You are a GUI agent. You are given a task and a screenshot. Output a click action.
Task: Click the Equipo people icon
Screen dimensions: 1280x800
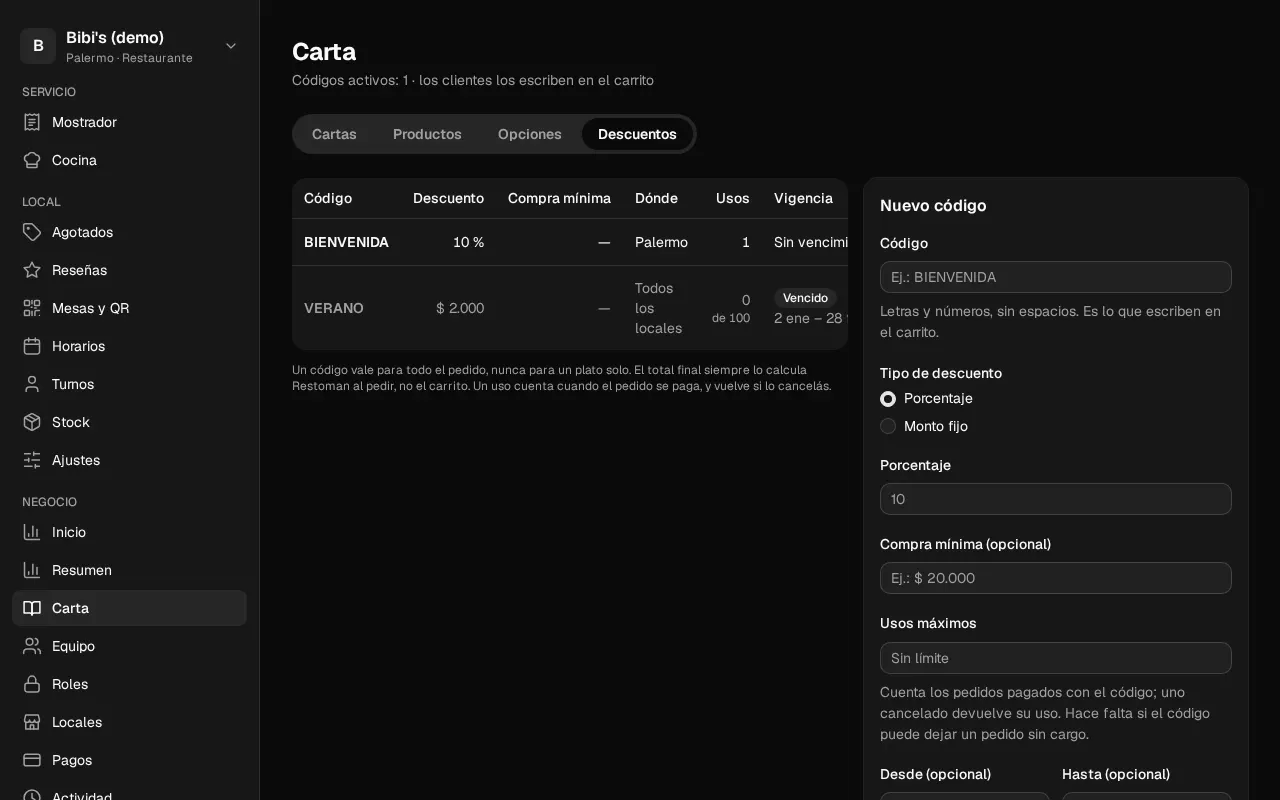click(x=32, y=646)
